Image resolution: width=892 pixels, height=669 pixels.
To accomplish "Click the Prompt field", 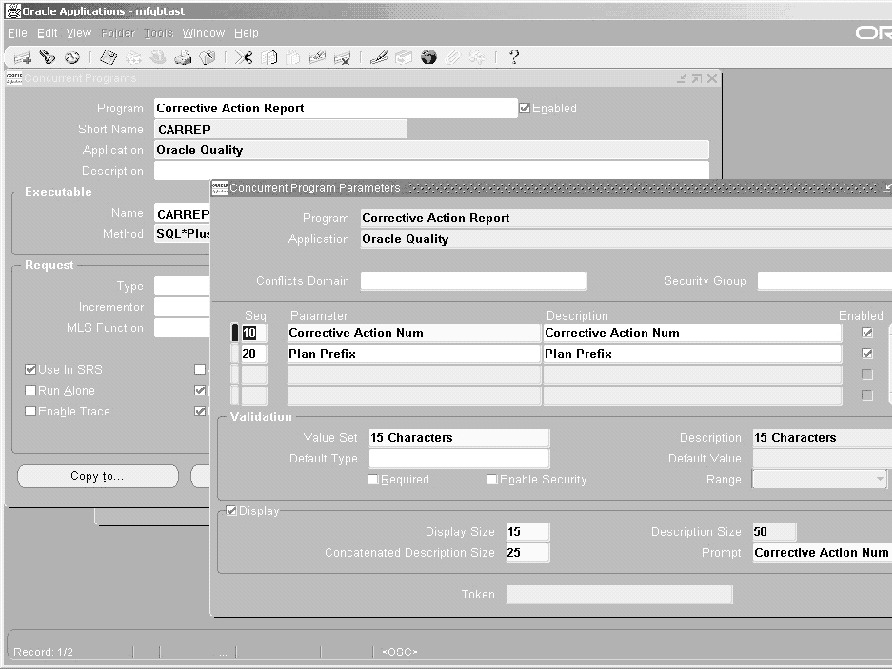I will point(822,552).
